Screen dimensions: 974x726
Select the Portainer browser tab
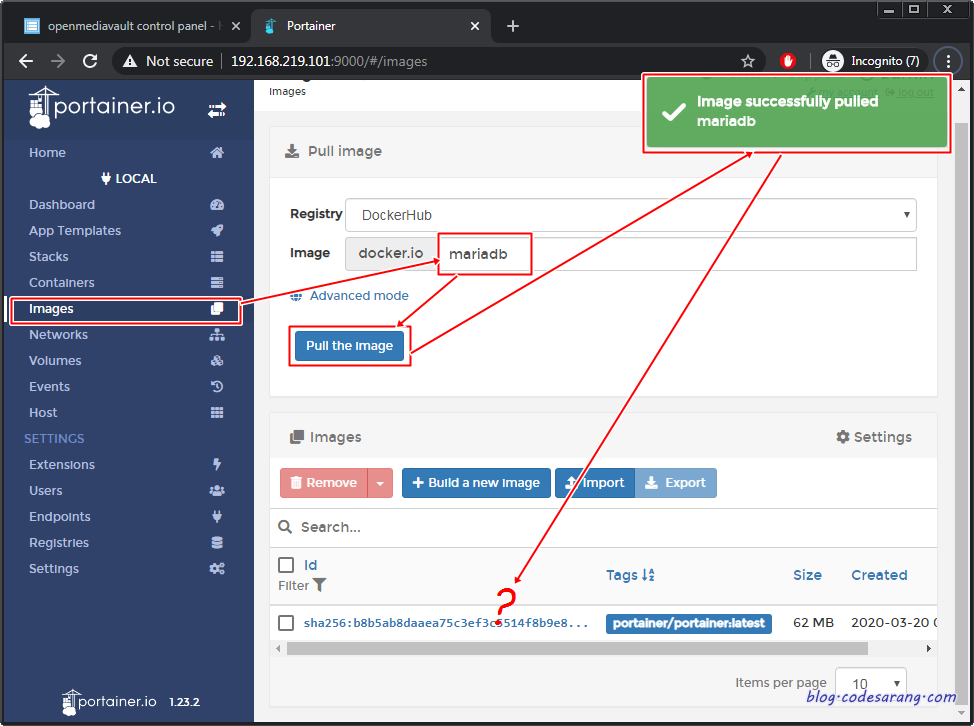coord(370,26)
